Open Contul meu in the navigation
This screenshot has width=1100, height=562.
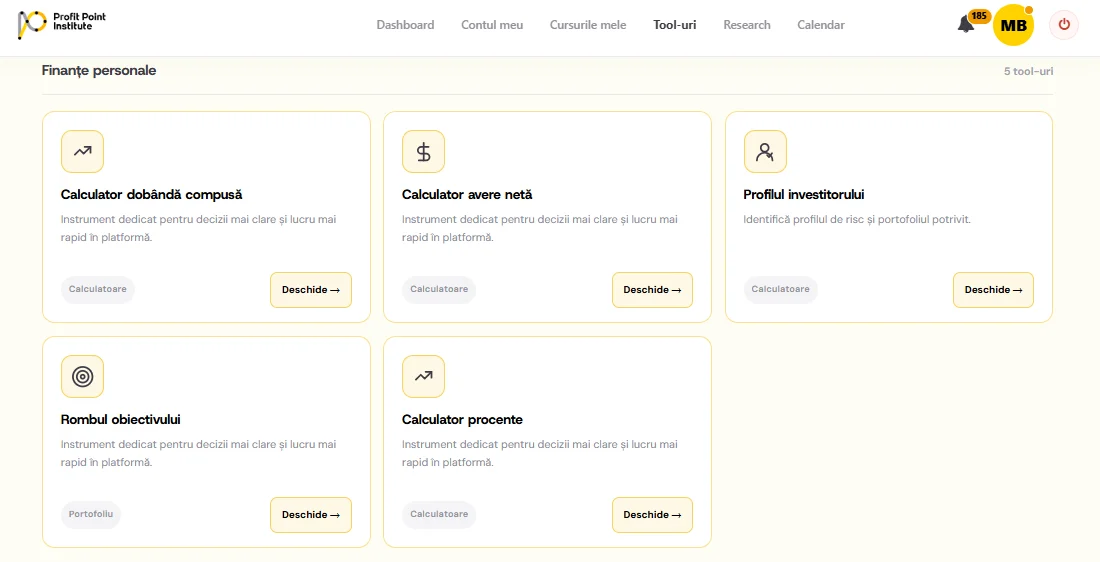(492, 25)
